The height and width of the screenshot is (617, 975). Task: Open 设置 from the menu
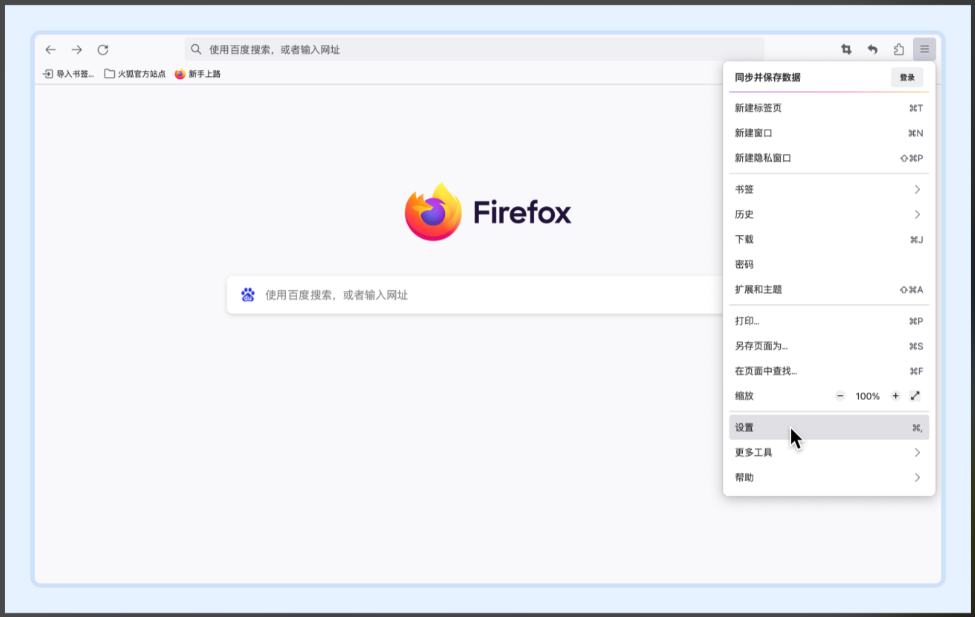click(829, 427)
